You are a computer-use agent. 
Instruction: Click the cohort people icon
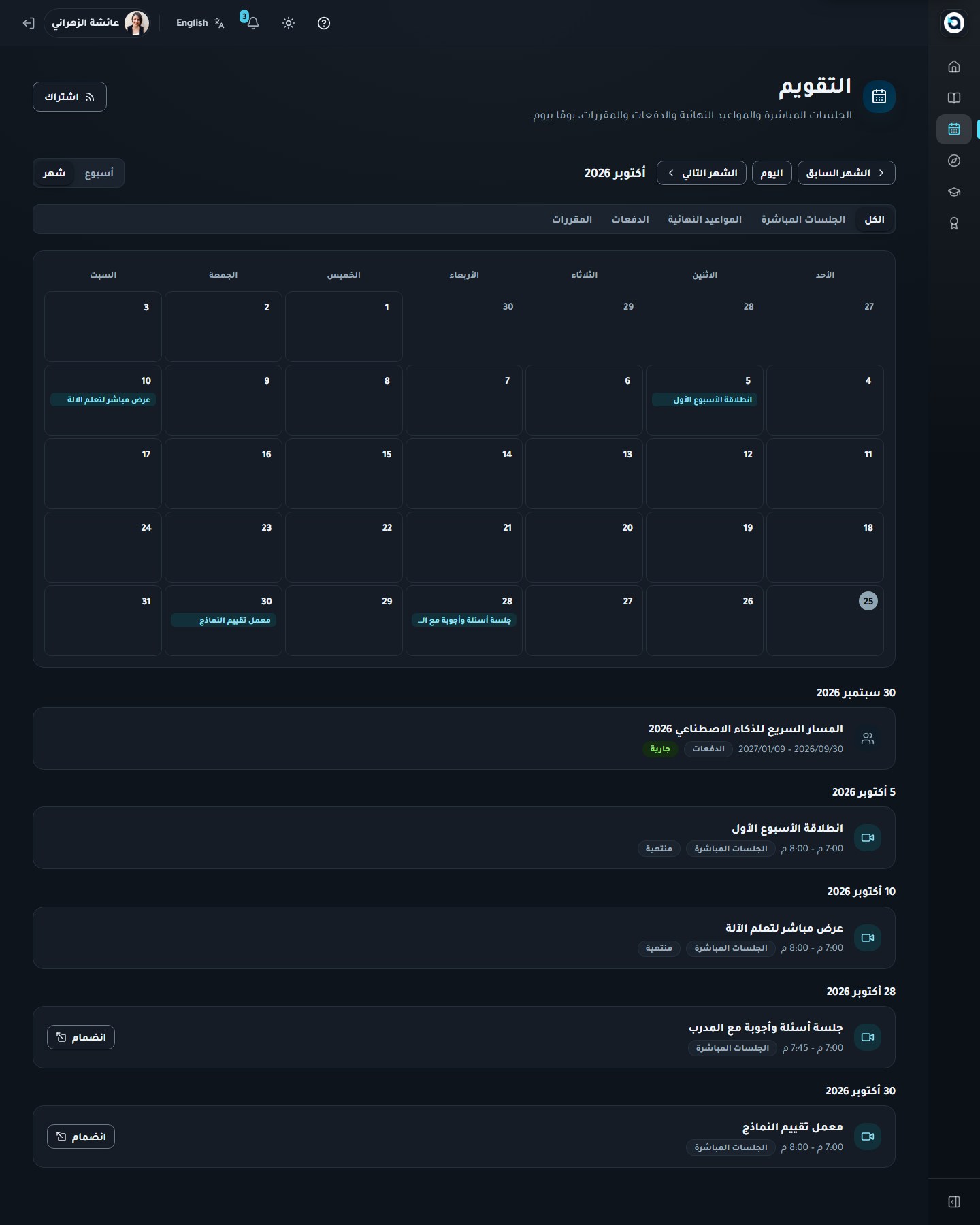868,738
